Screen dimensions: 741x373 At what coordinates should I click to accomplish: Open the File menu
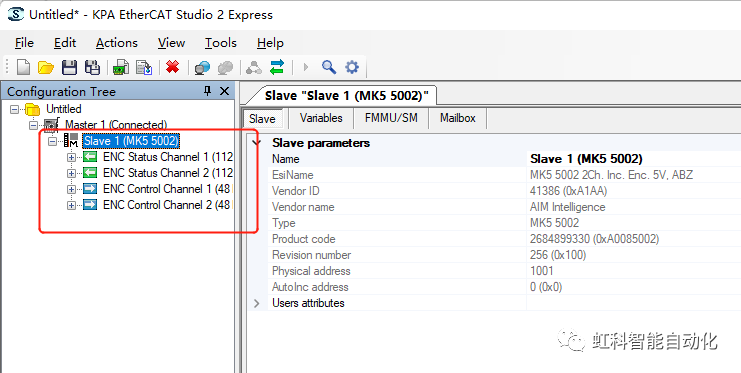[x=24, y=43]
